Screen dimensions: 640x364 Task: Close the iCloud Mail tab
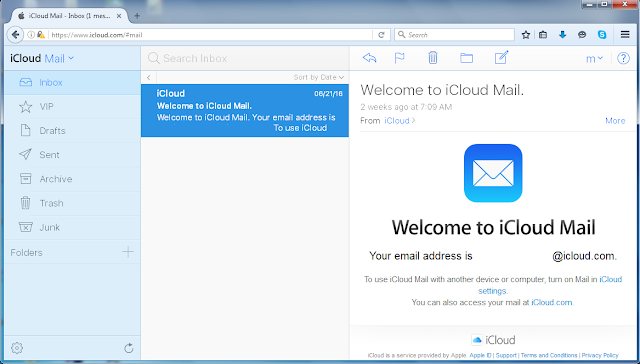(x=119, y=16)
